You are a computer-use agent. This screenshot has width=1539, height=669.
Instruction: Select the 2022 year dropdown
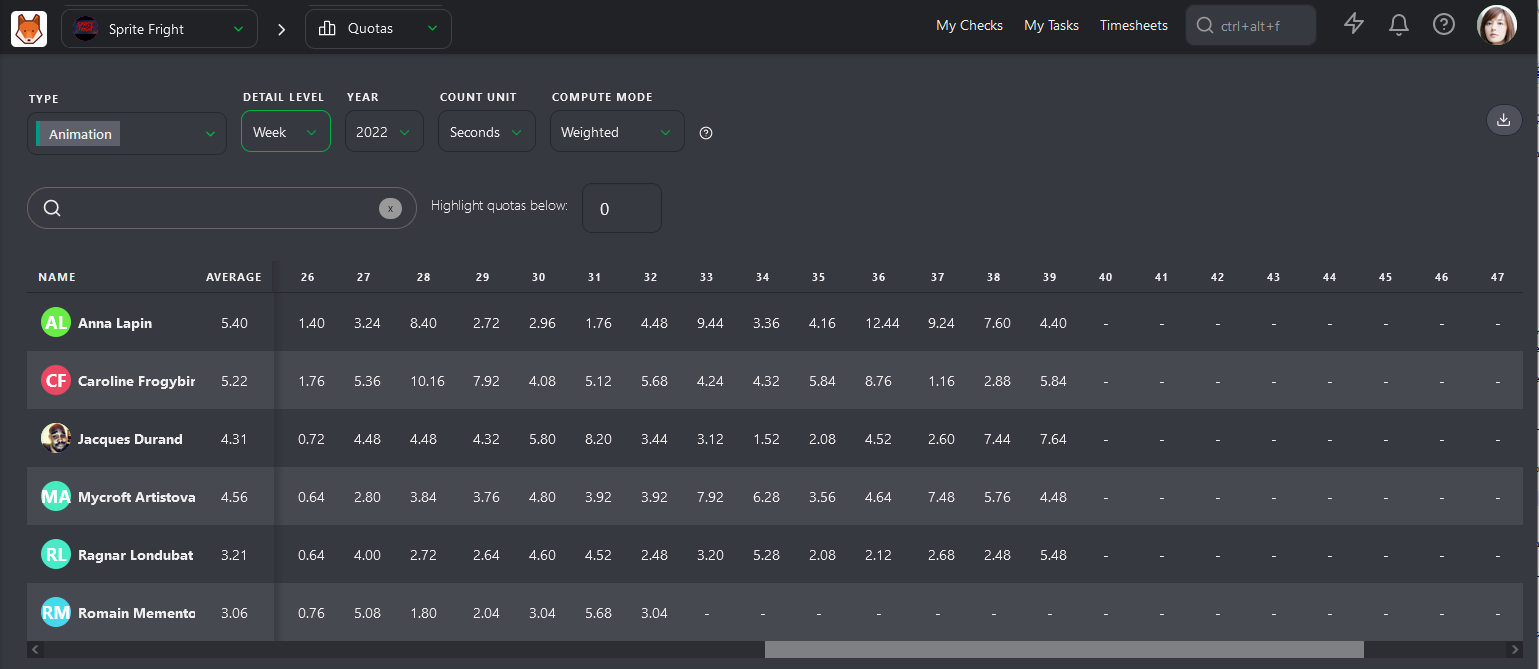(384, 132)
